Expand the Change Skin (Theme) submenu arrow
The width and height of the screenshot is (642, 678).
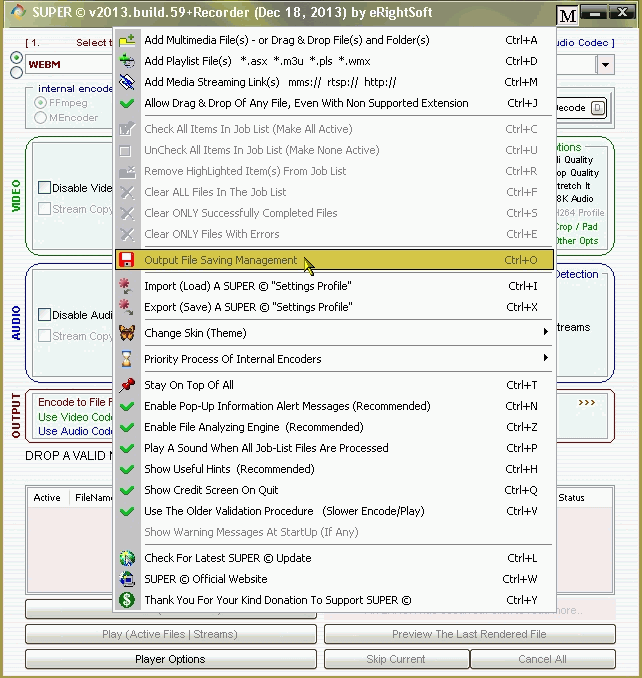click(x=546, y=332)
